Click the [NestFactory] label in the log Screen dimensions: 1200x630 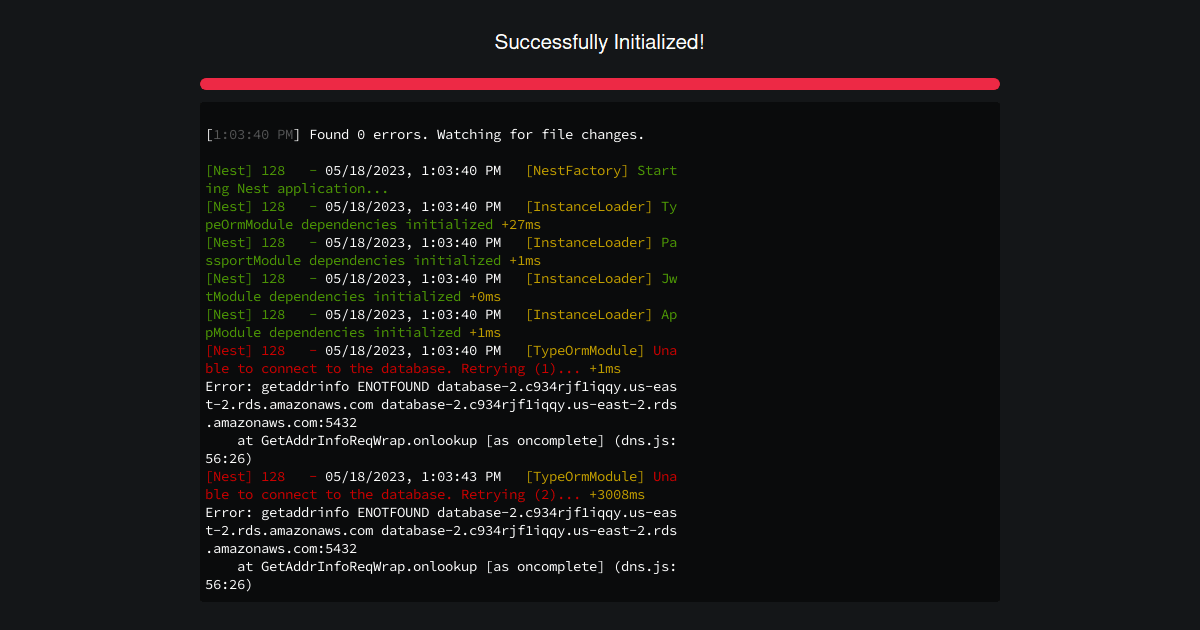pos(575,170)
